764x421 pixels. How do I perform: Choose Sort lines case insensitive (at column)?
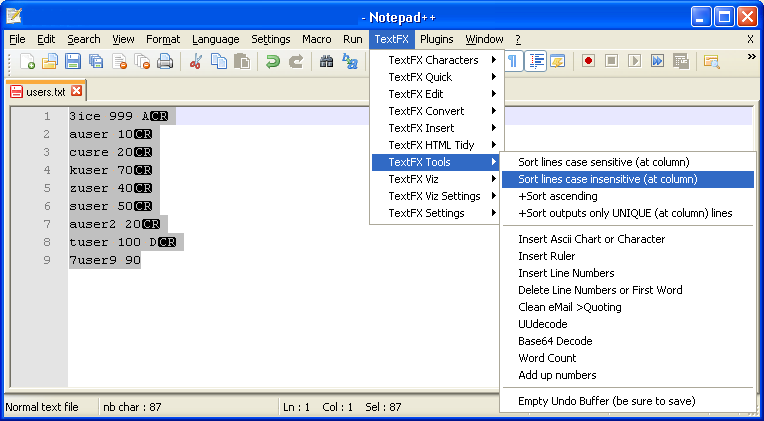628,179
